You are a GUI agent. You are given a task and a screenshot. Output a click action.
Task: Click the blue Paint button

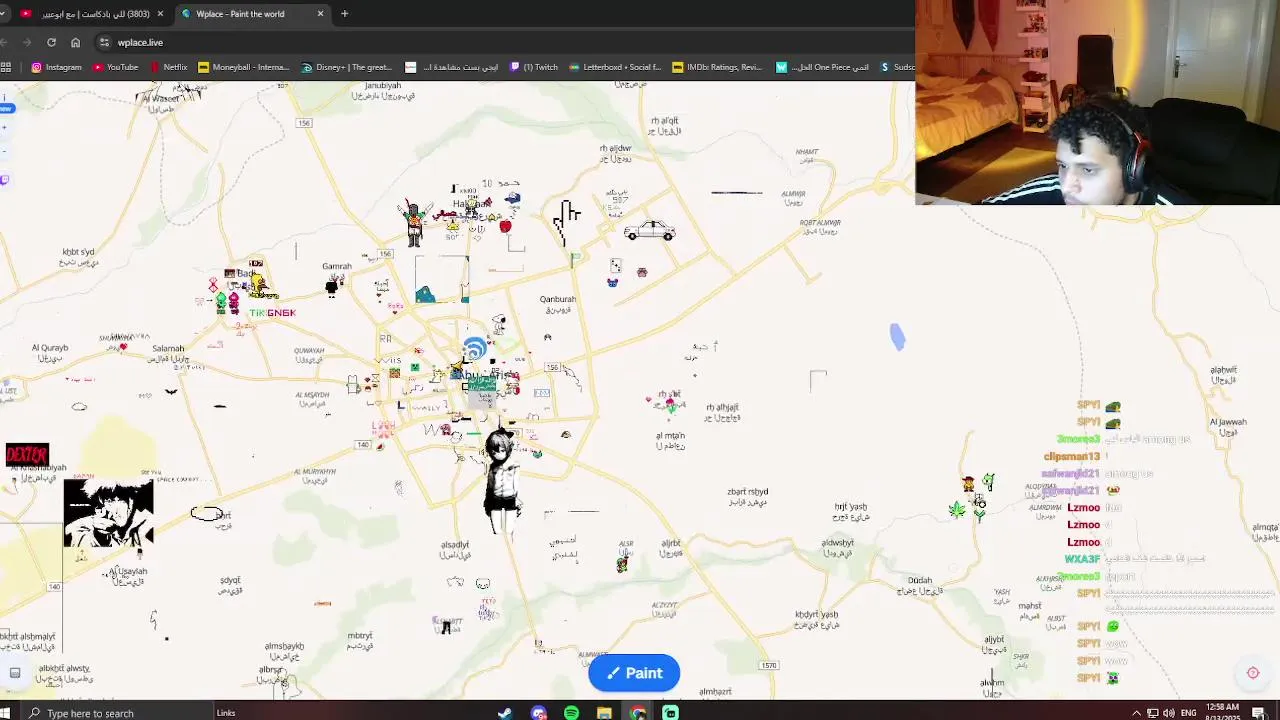[634, 673]
